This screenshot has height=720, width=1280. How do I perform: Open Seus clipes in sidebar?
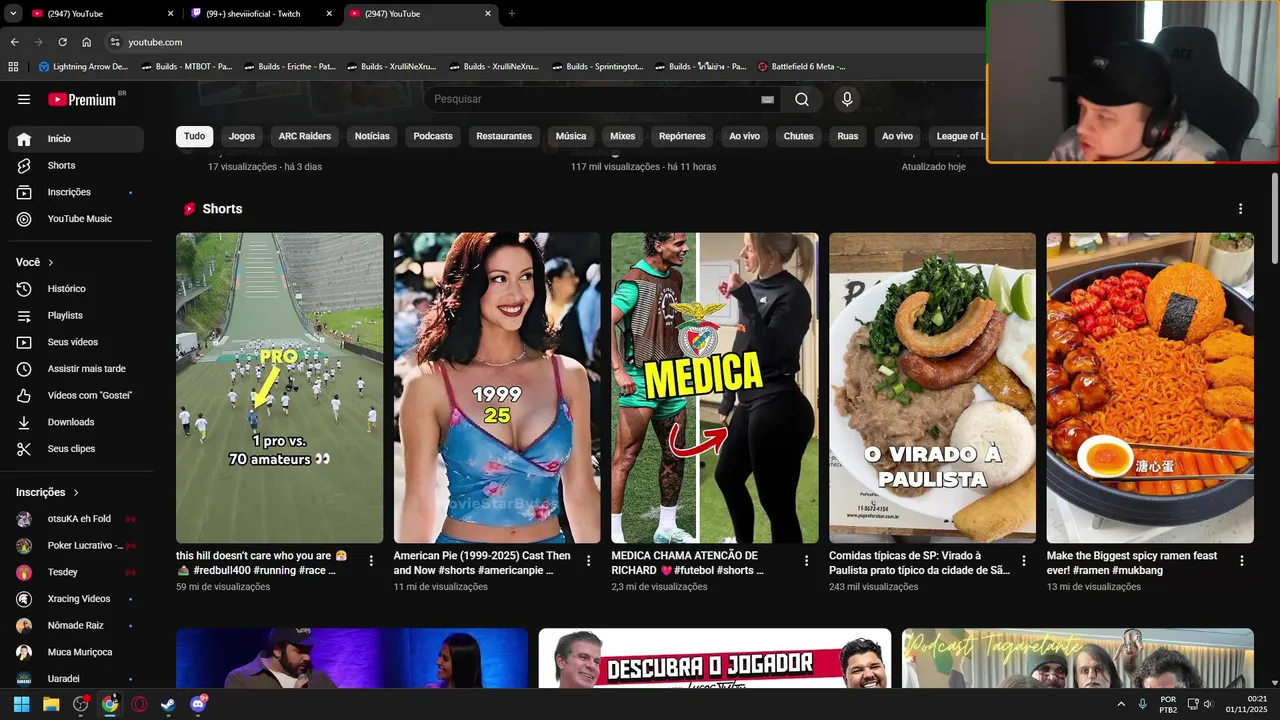(76, 449)
